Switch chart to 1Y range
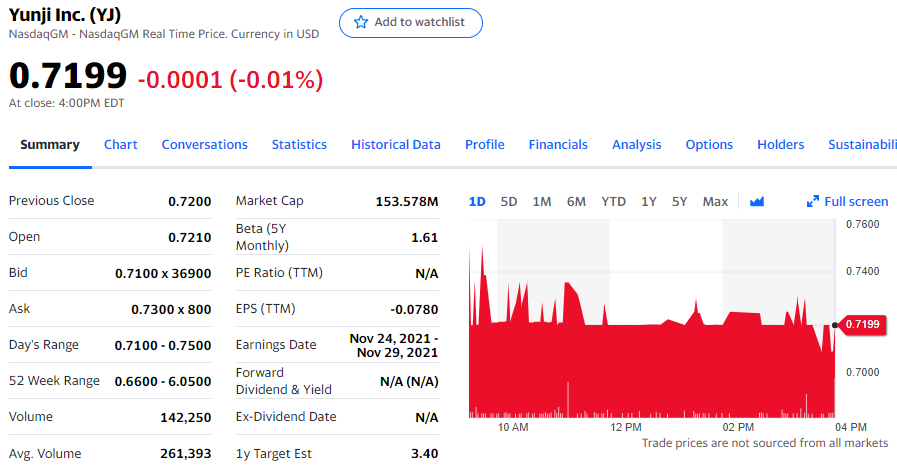Screen dimensions: 897x468 pyautogui.click(x=649, y=201)
